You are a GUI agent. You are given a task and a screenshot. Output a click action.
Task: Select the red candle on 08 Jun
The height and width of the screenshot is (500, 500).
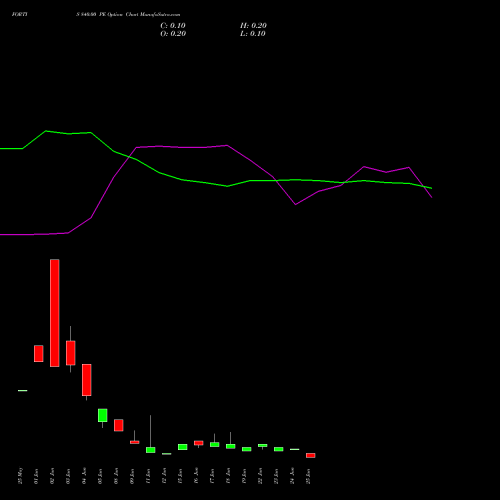click(x=119, y=425)
